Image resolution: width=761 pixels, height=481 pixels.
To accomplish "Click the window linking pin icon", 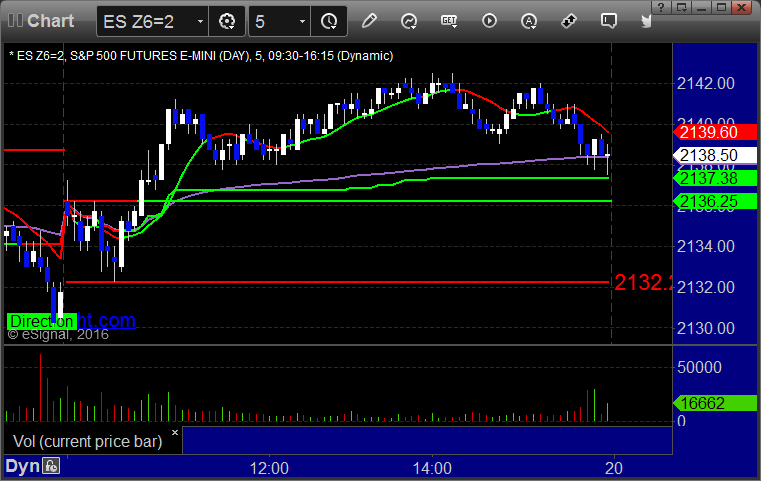I will coord(568,21).
